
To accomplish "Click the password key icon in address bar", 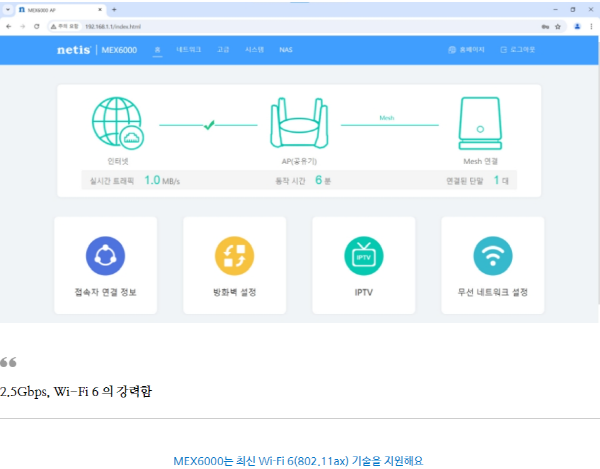I will click(x=545, y=26).
